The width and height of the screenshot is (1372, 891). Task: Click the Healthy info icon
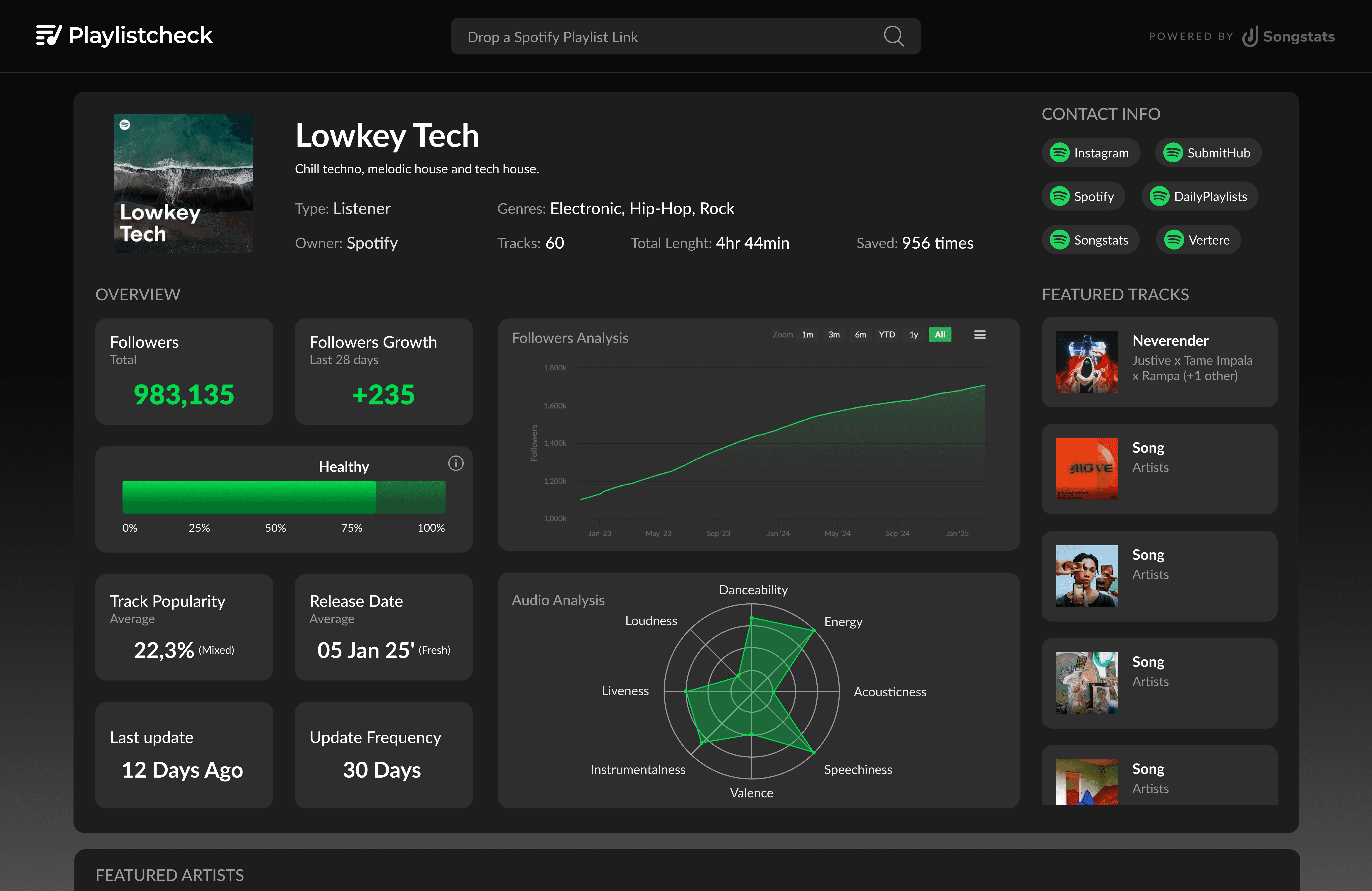tap(456, 463)
